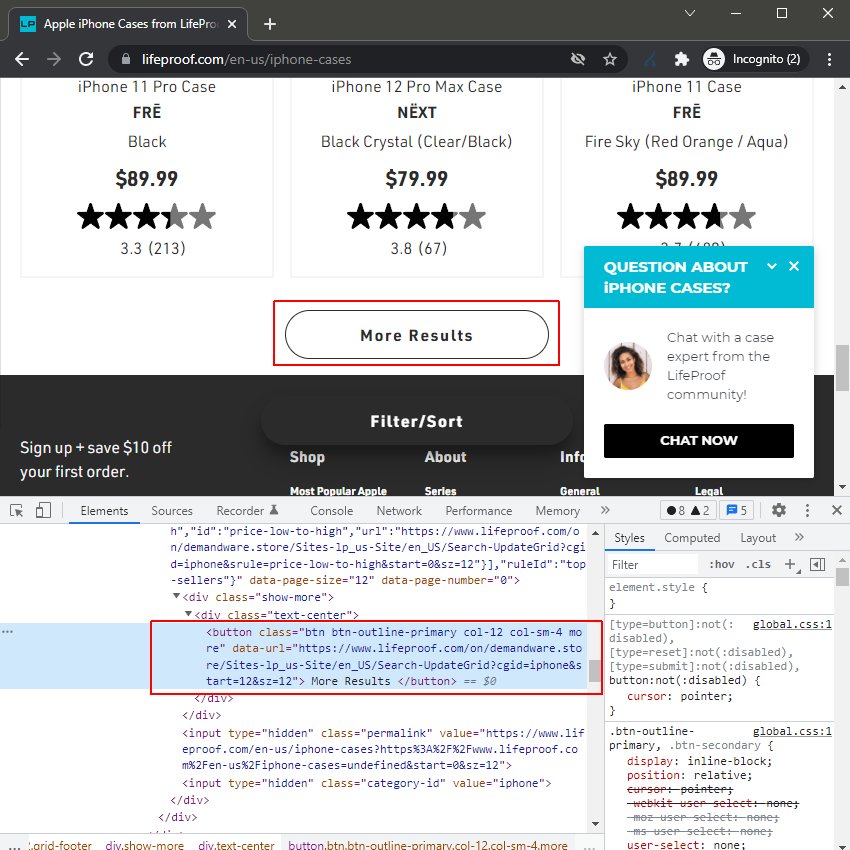Open a new browser tab
This screenshot has height=850, width=850.
click(269, 24)
